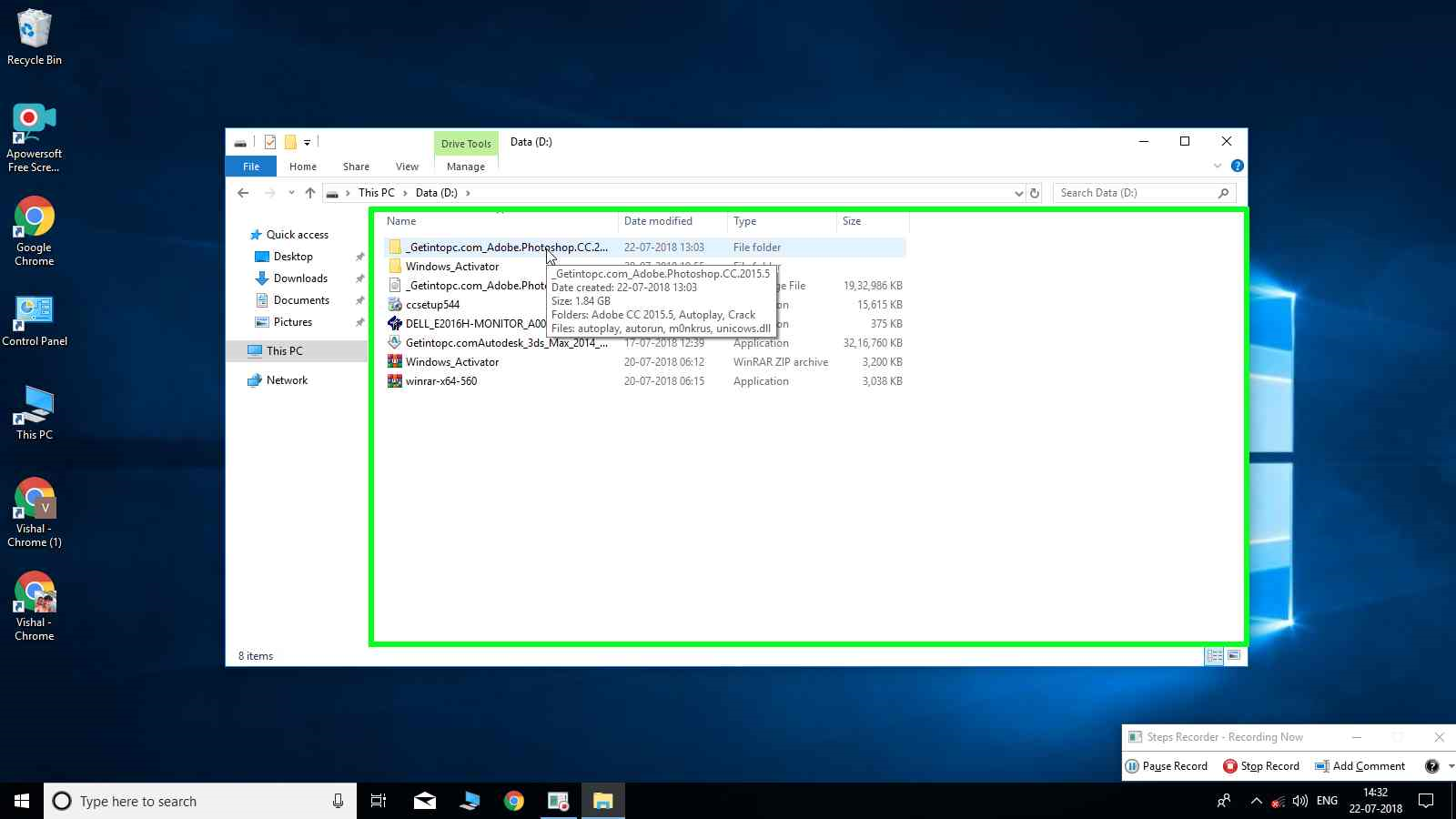The height and width of the screenshot is (819, 1456).
Task: Click Add Comment in Steps Recorder
Action: pos(1360,766)
